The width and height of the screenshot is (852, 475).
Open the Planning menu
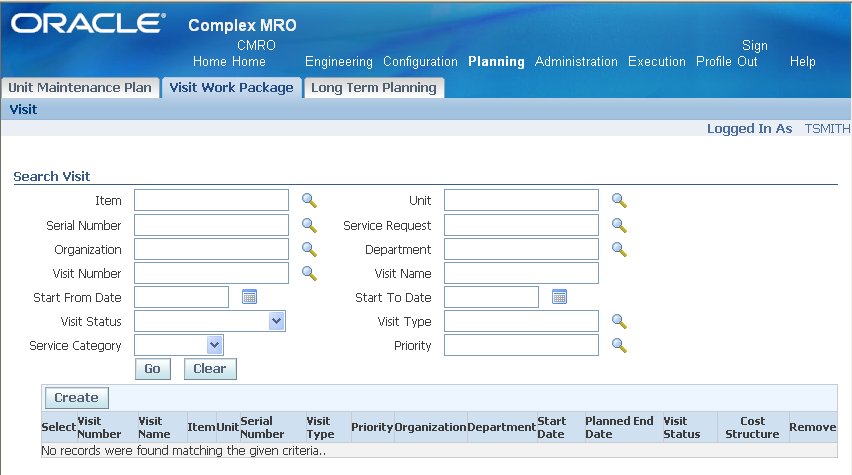(496, 61)
